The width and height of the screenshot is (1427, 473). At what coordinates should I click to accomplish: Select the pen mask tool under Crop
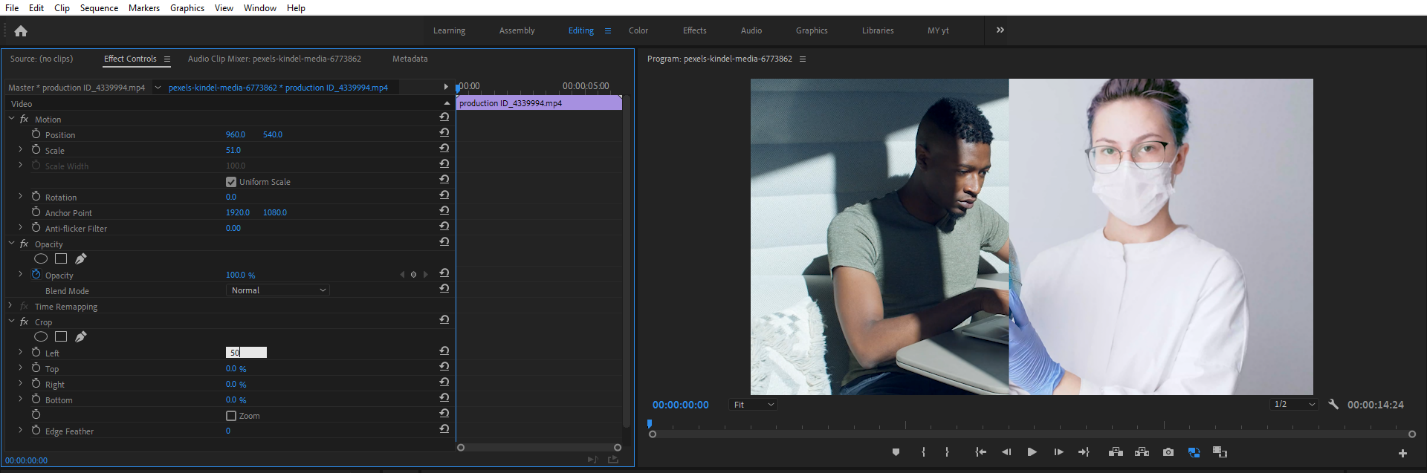81,337
